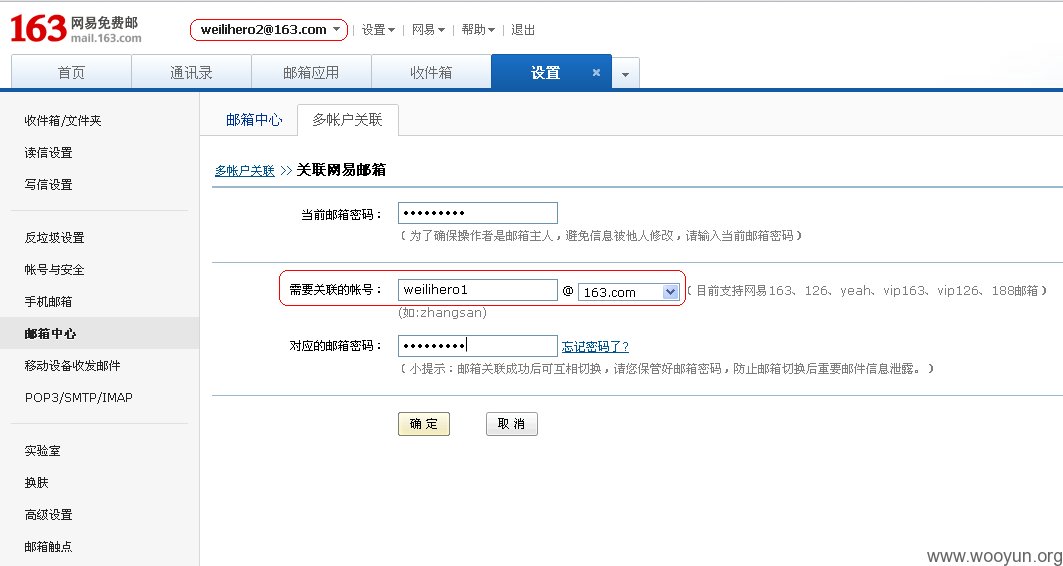Open 读信设置 in the sidebar

click(x=48, y=153)
